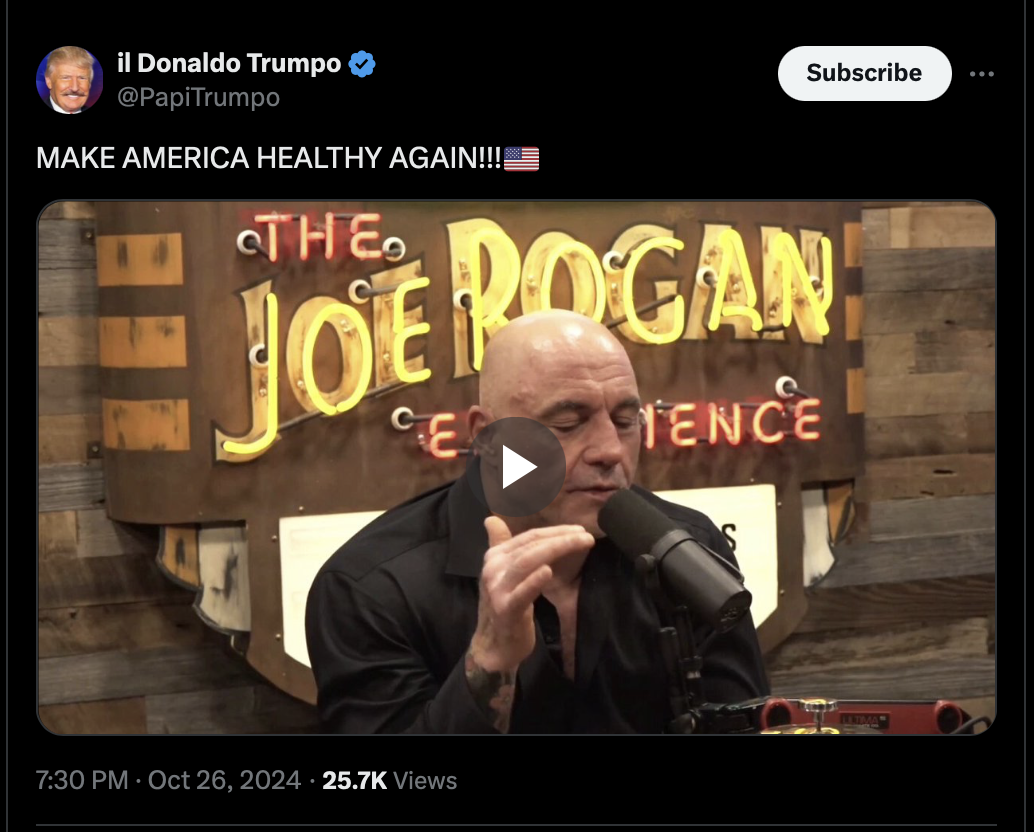Click the American flag emoji
Screen dimensions: 1034x832
pyautogui.click(x=522, y=158)
